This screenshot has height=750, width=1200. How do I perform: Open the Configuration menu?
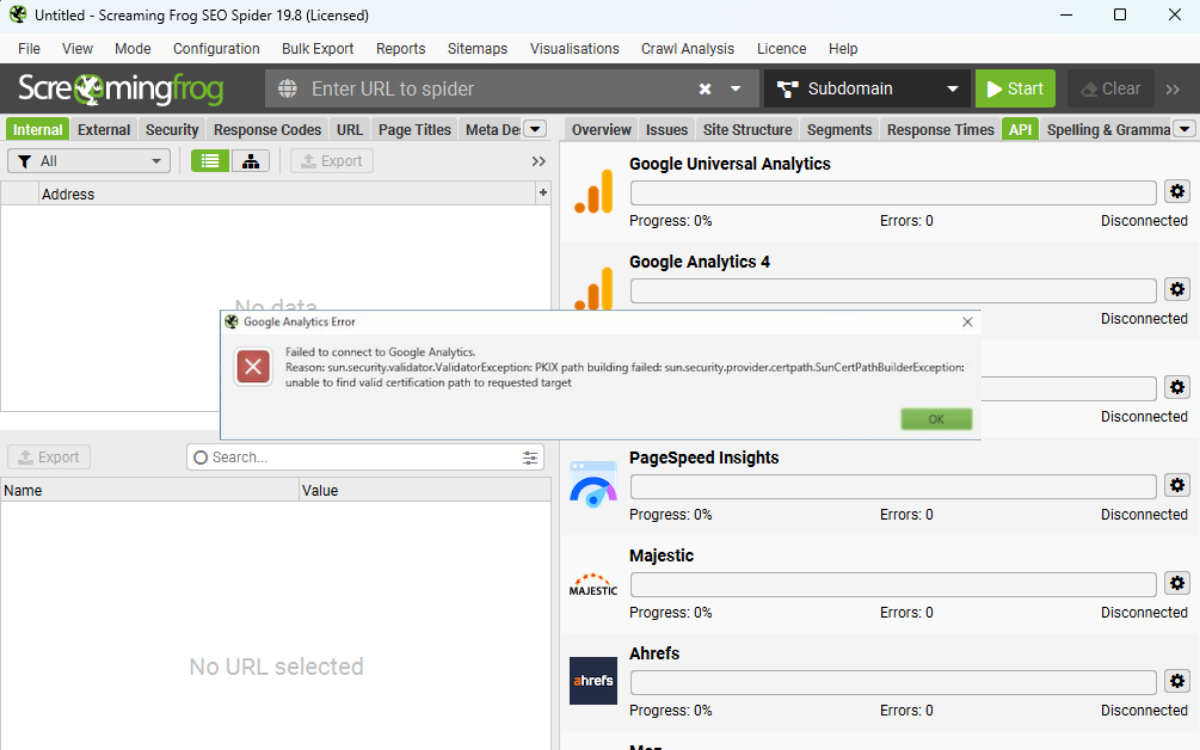tap(216, 48)
